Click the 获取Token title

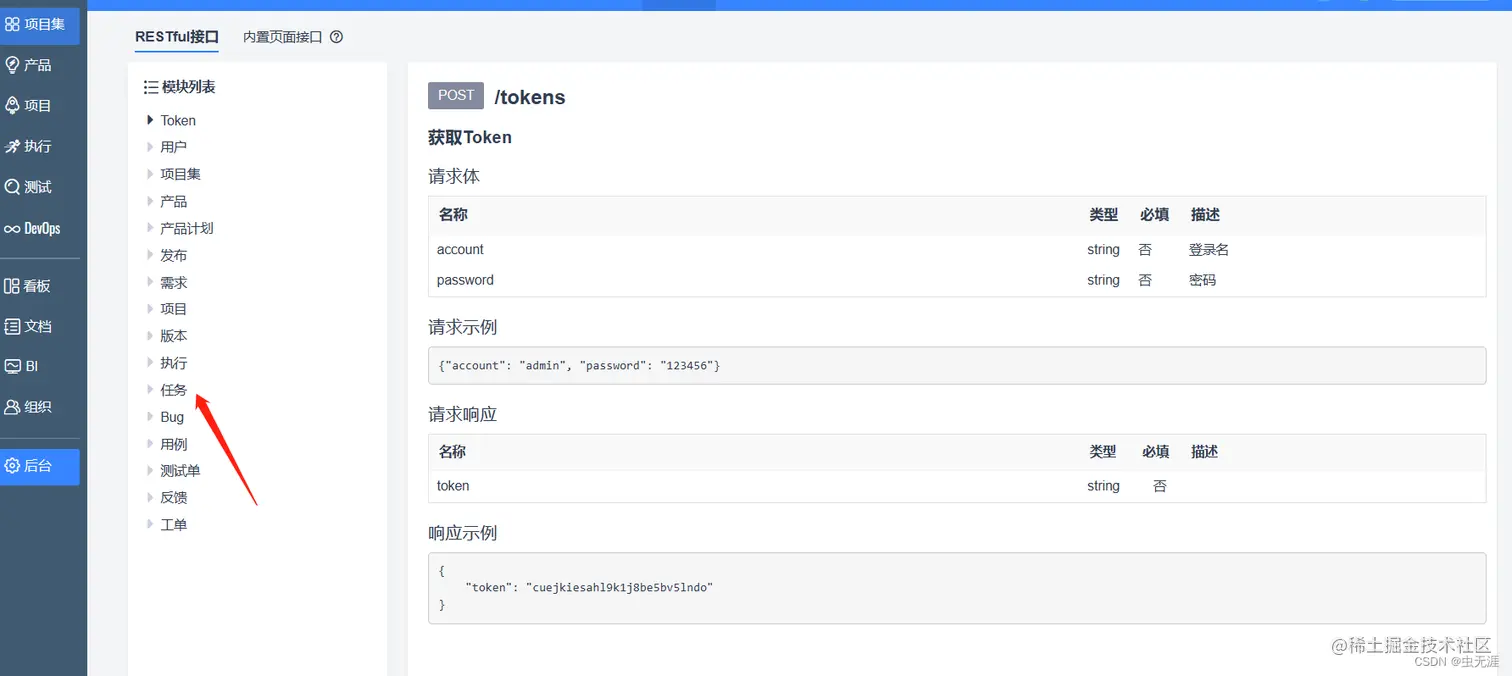coord(470,138)
